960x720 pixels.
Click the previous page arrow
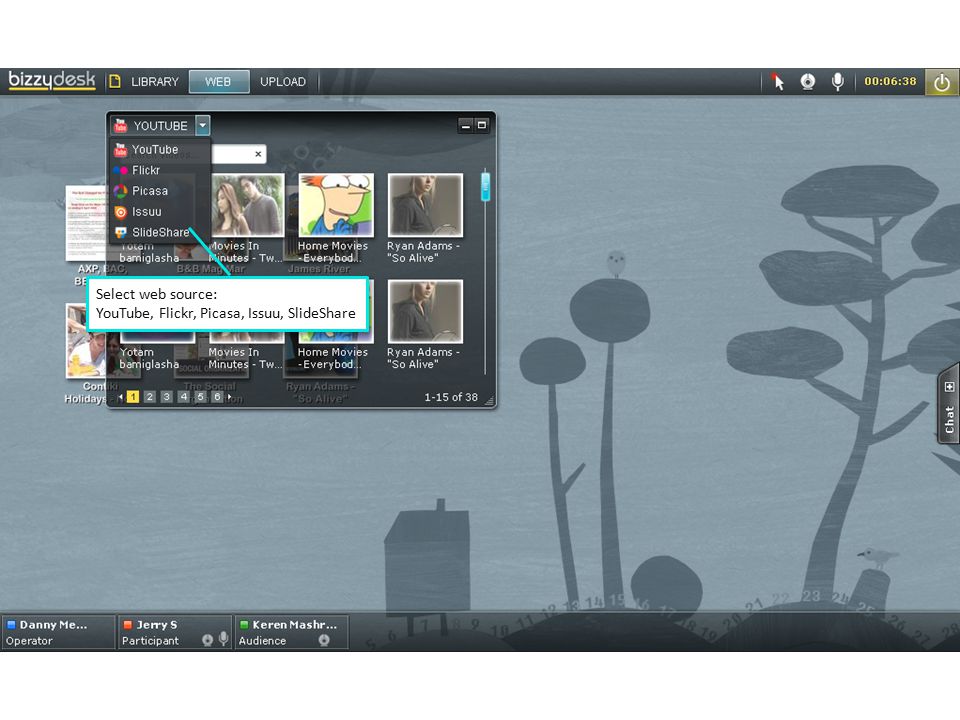(x=121, y=397)
